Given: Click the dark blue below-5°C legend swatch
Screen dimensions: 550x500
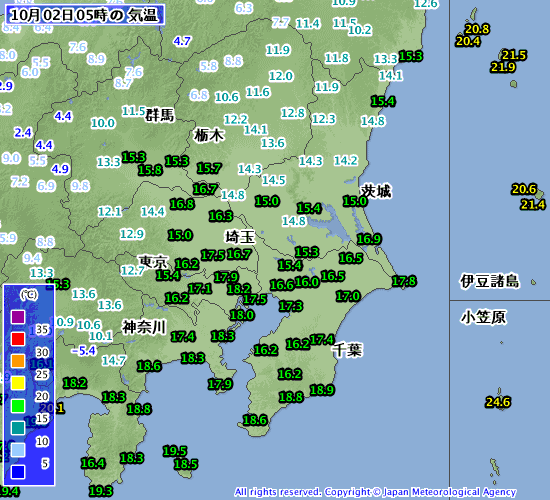Looking at the screenshot, I should click(x=18, y=472).
